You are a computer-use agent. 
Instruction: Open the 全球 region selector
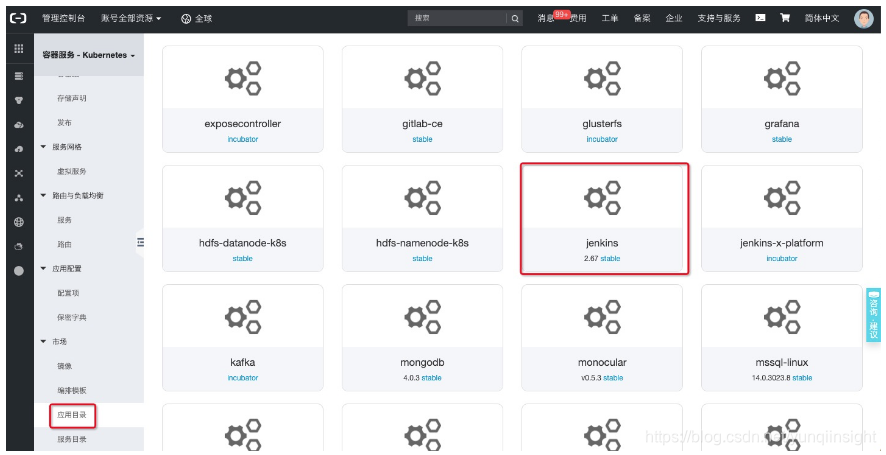point(196,19)
